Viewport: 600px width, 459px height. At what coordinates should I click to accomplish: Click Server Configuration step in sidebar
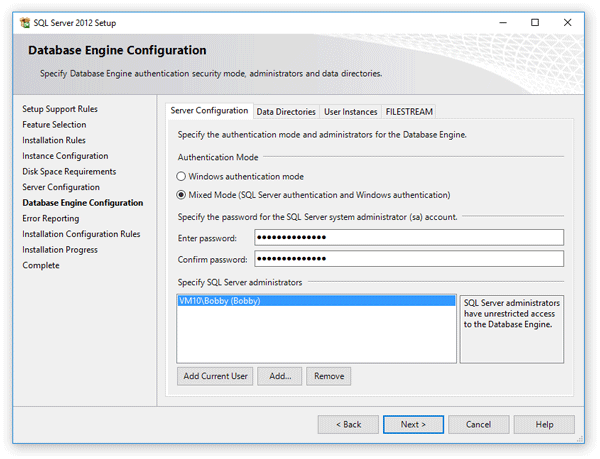(x=61, y=187)
